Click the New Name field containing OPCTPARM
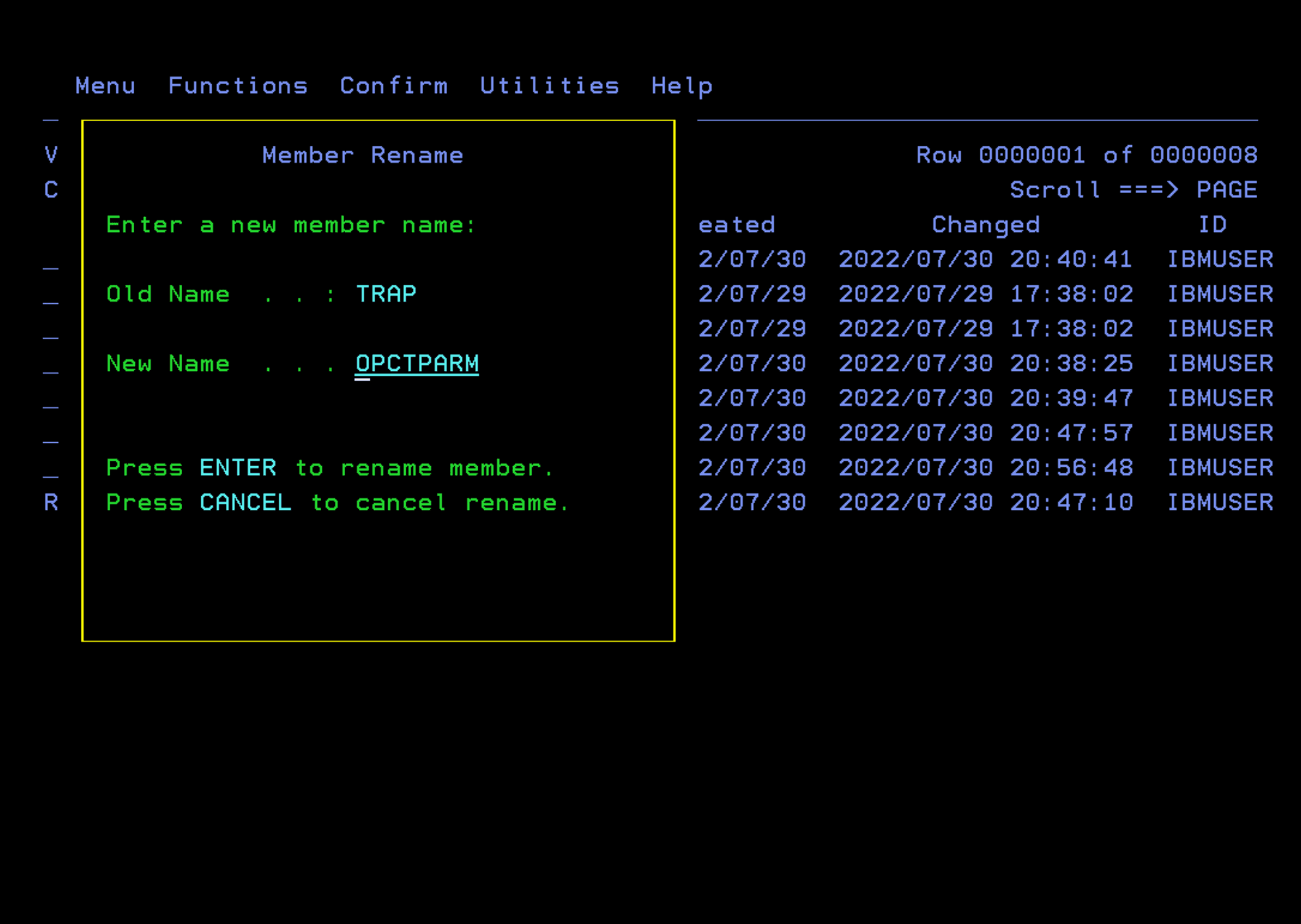The height and width of the screenshot is (924, 1301). pos(416,363)
